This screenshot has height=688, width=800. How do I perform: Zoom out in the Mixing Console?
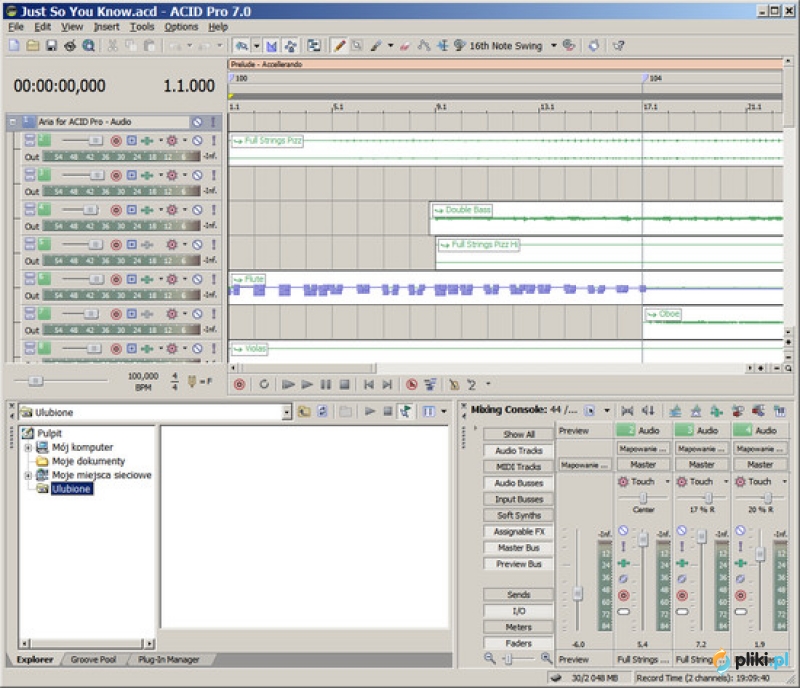click(490, 658)
